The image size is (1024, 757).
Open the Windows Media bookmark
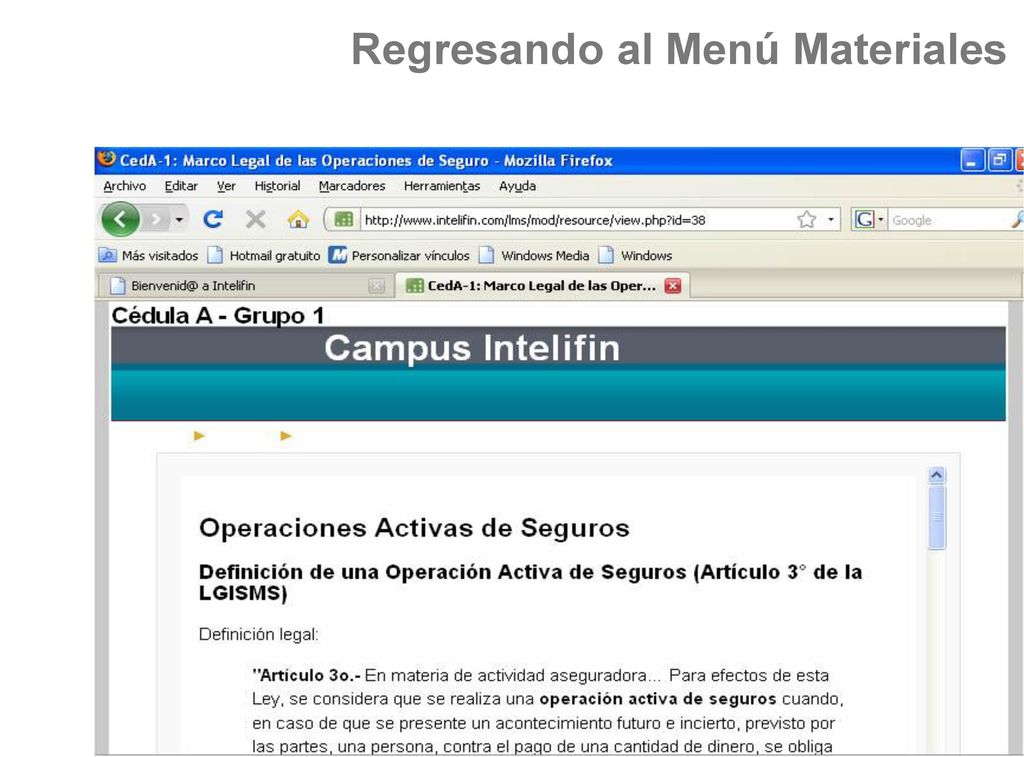(x=534, y=255)
